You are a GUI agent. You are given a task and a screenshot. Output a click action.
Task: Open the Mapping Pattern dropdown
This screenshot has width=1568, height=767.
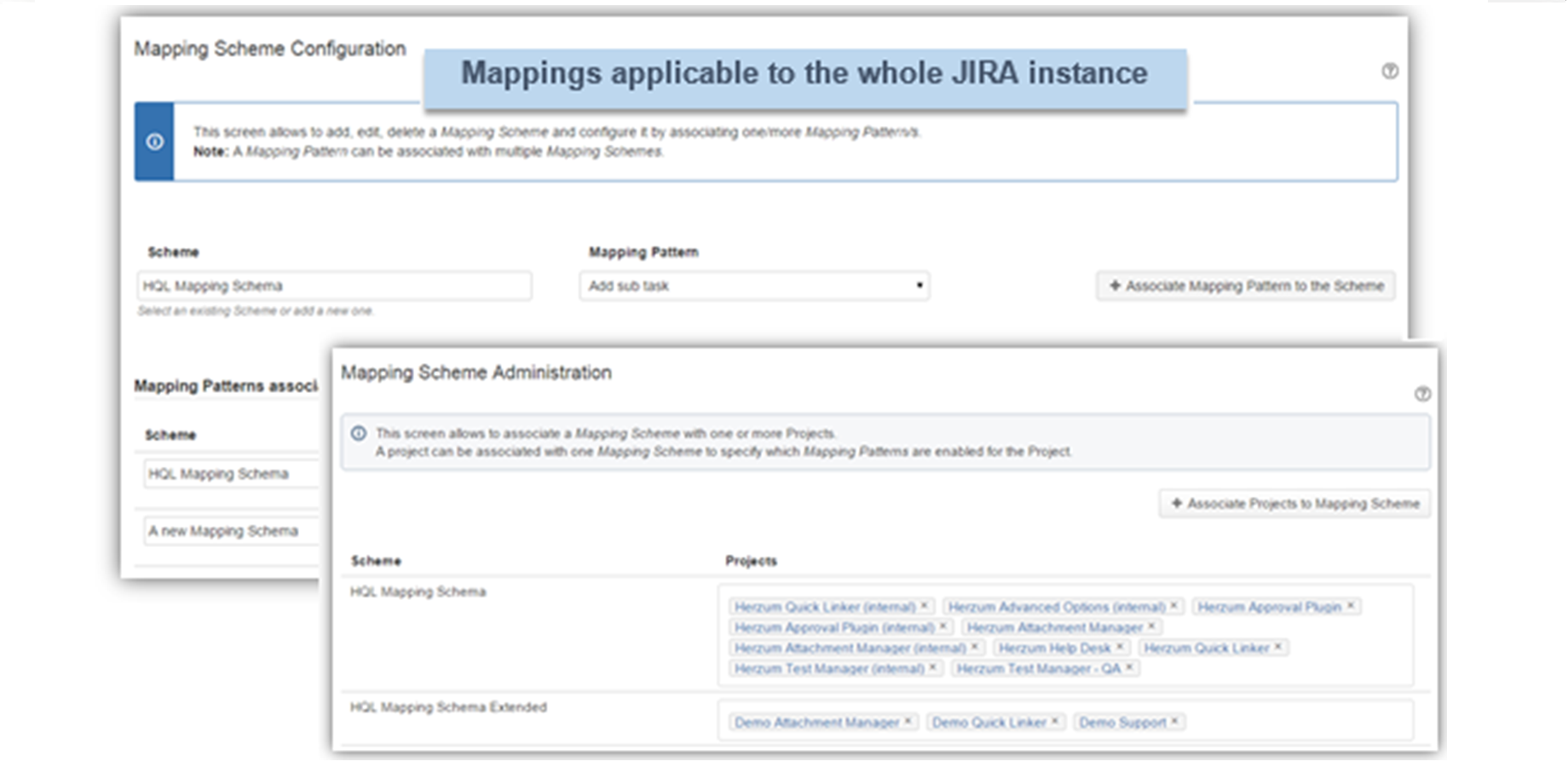click(x=754, y=285)
